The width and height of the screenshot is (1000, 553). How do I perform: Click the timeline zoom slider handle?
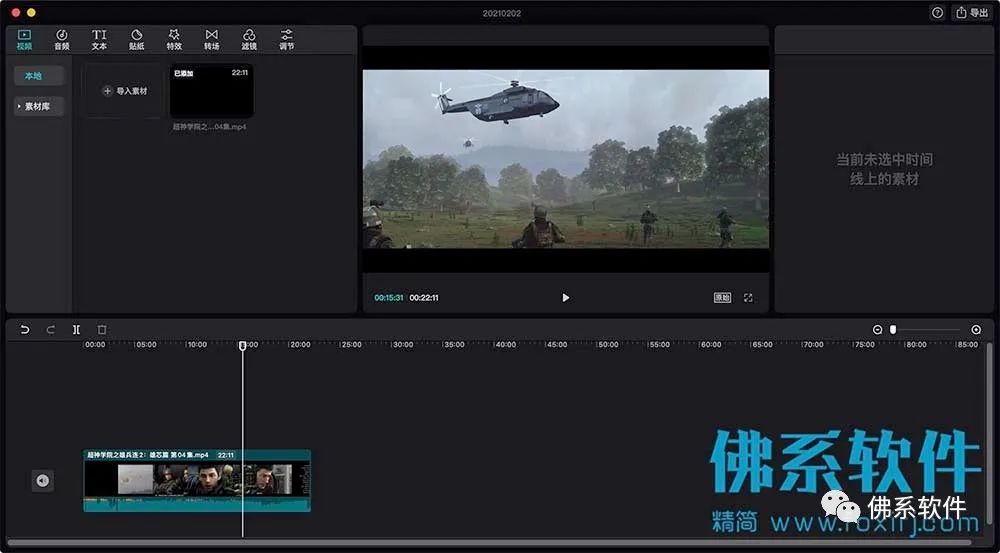(893, 330)
